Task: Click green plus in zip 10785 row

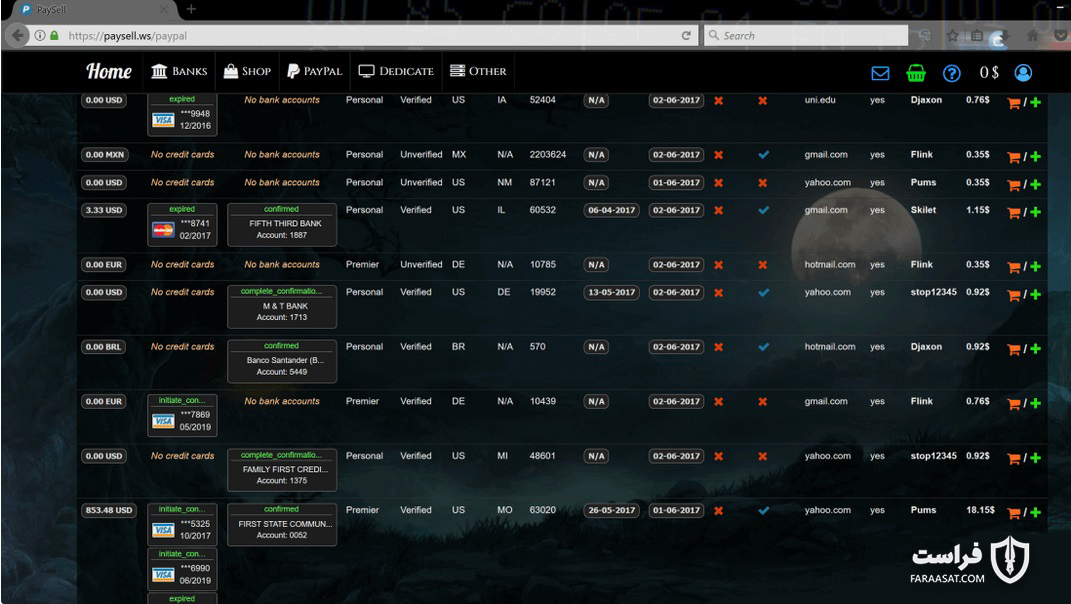Action: (1035, 267)
